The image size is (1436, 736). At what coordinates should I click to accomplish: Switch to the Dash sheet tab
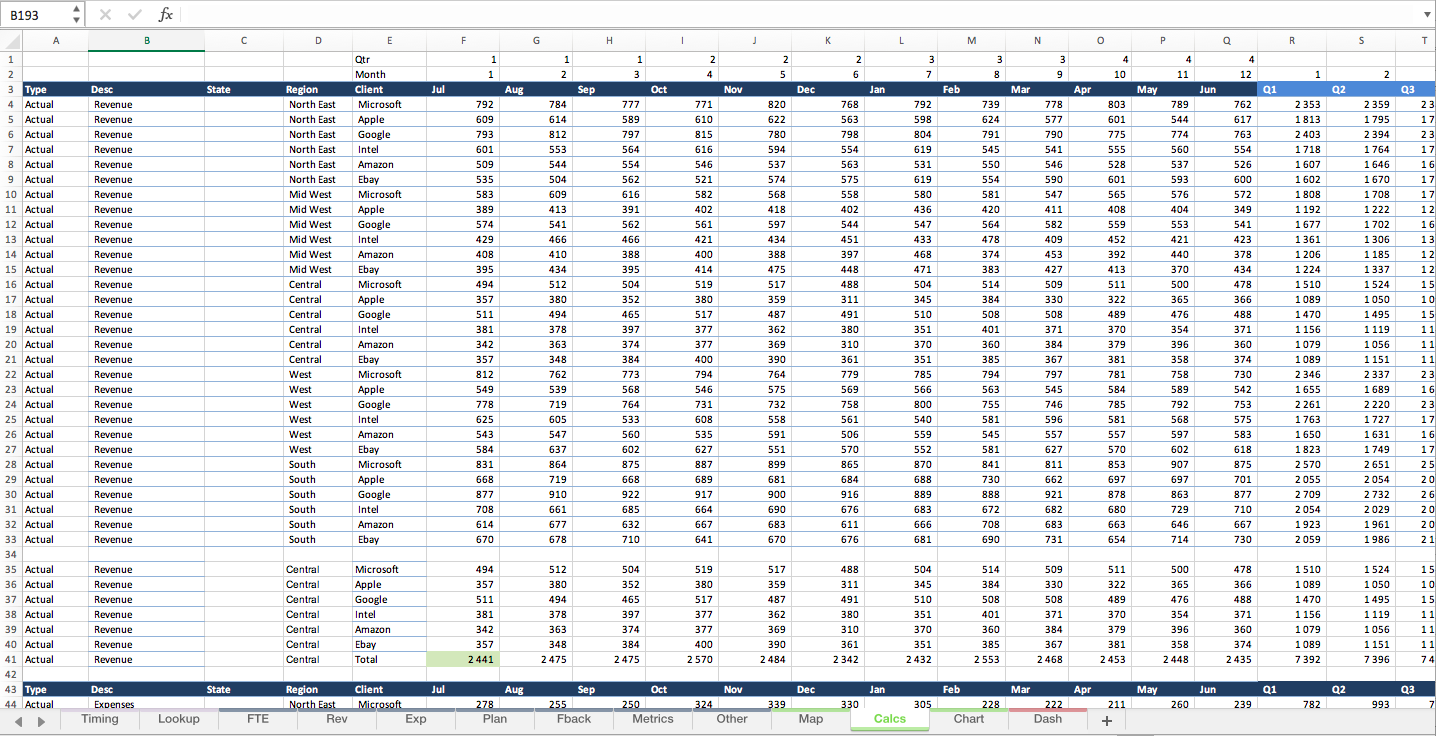(x=1048, y=719)
